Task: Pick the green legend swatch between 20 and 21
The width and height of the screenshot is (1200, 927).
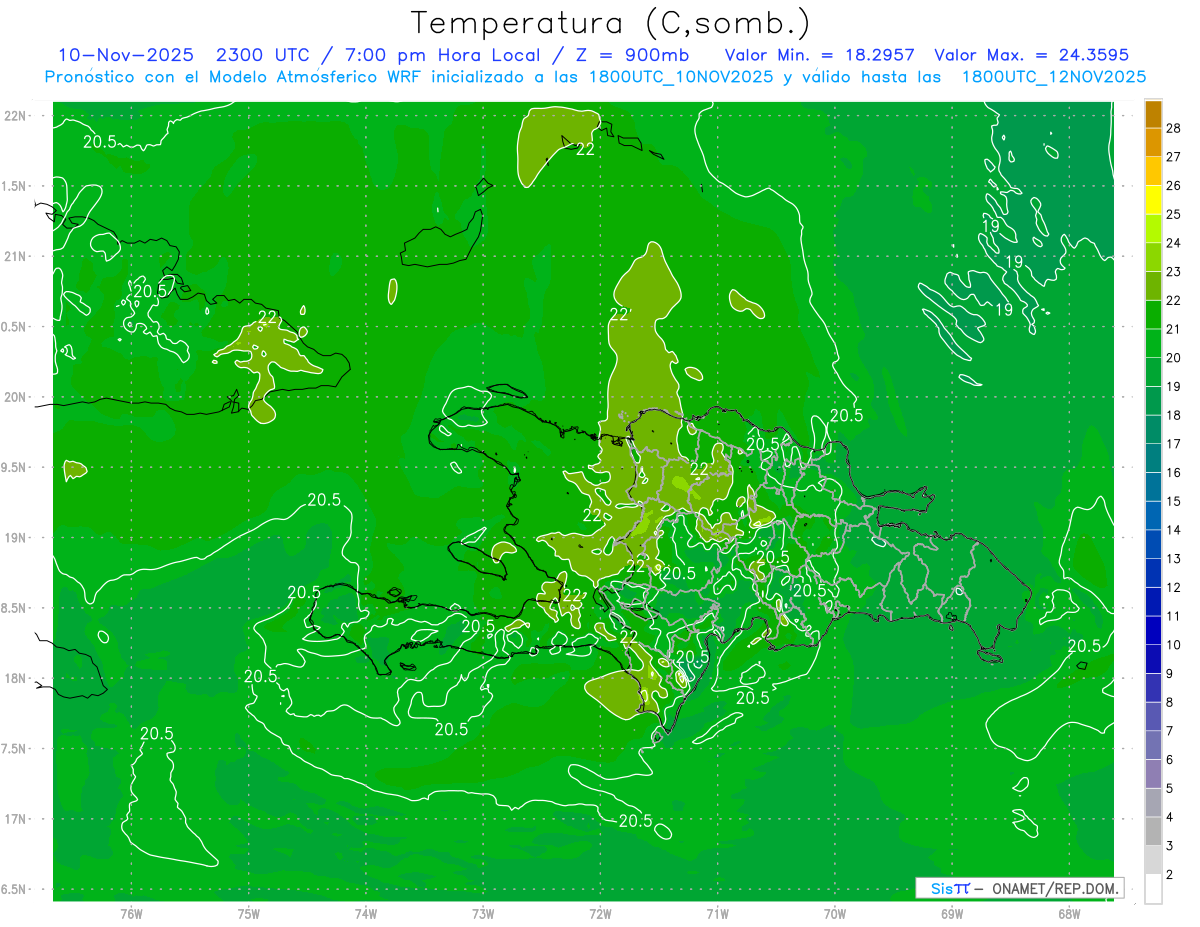Action: [1153, 344]
